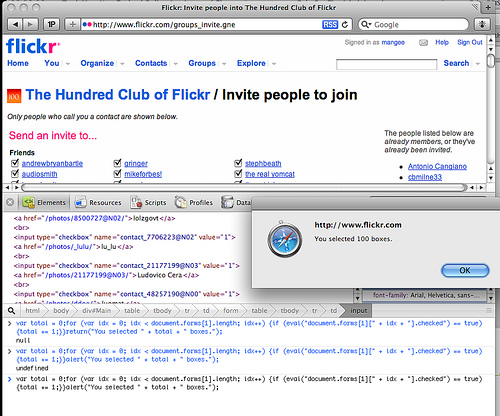Click the Search link
The height and width of the screenshot is (416, 500).
pos(456,63)
